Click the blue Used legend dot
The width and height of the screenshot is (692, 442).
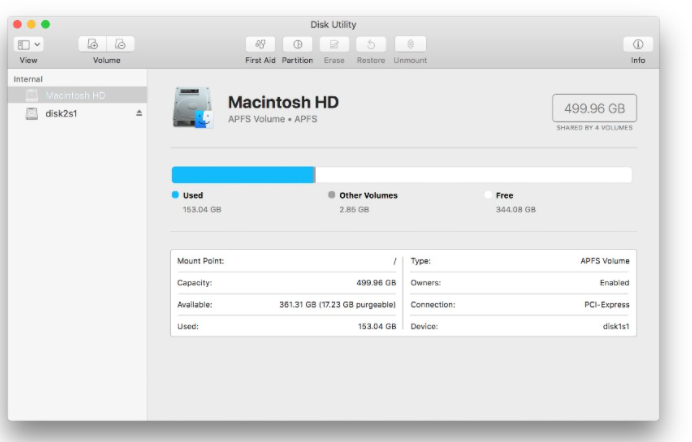(175, 195)
